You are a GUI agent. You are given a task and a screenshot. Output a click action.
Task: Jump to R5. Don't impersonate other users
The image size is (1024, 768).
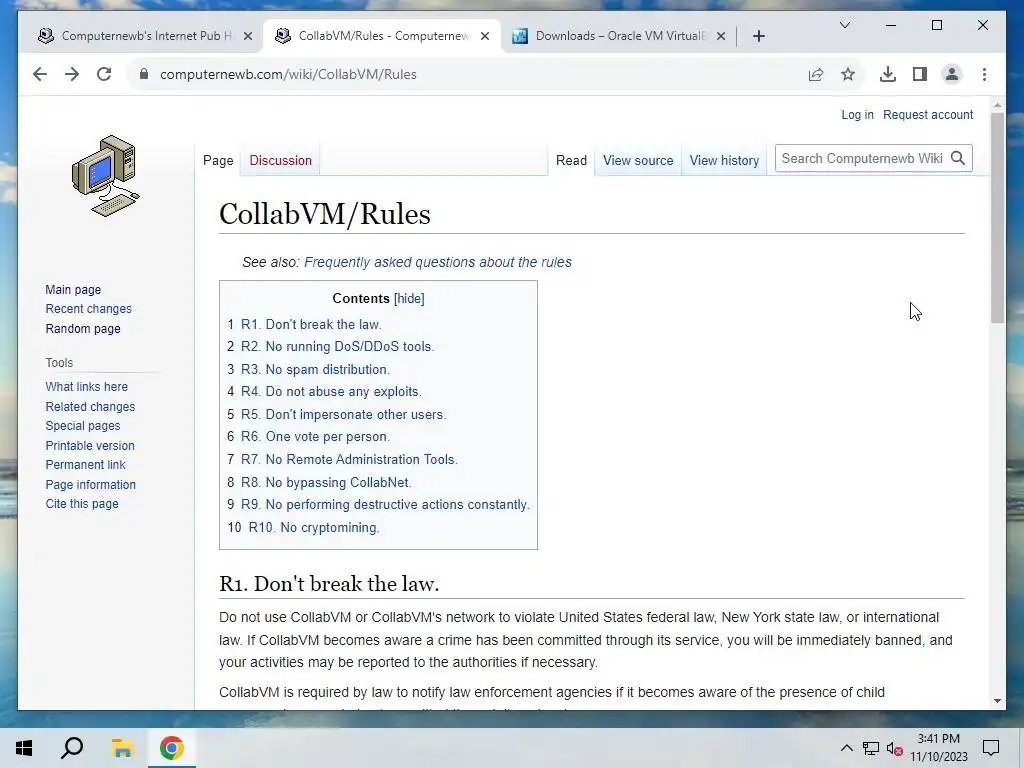(x=344, y=415)
